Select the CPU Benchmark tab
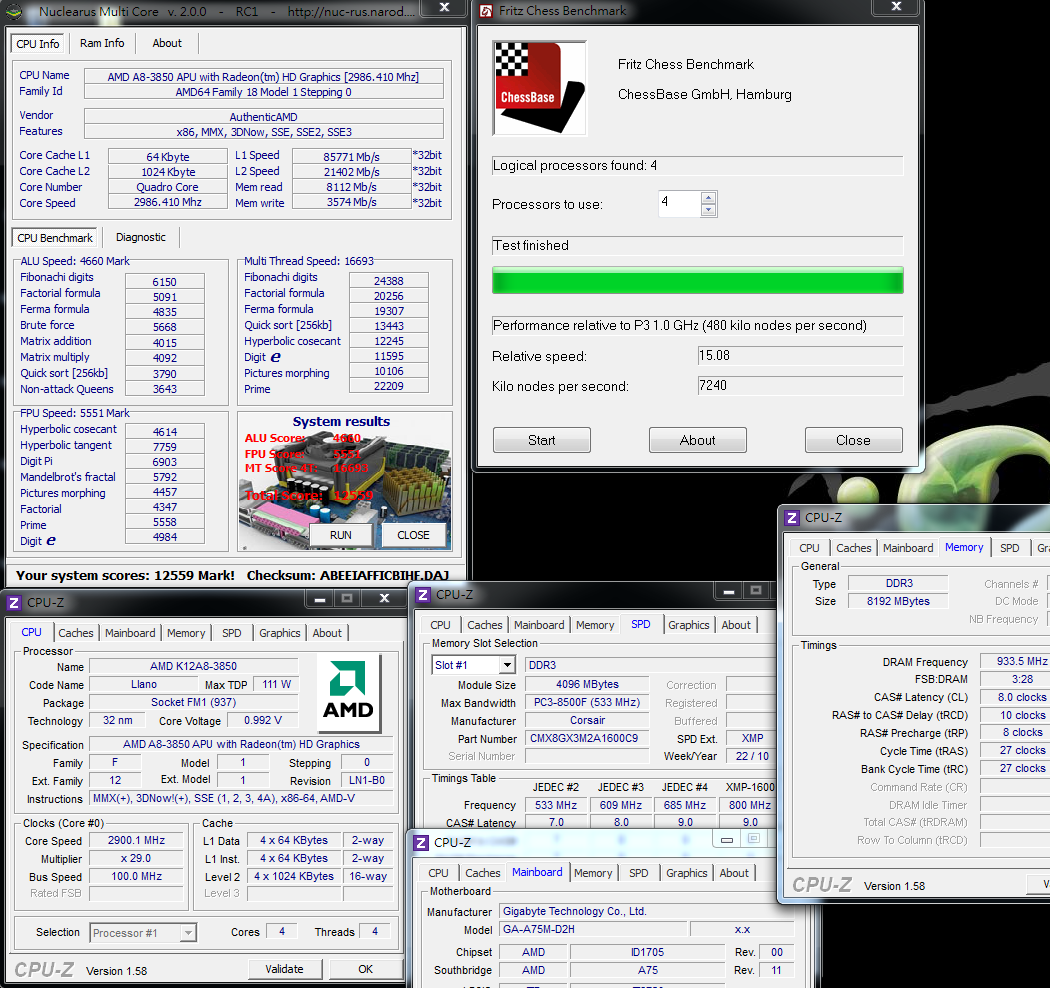1050x988 pixels. pyautogui.click(x=55, y=238)
